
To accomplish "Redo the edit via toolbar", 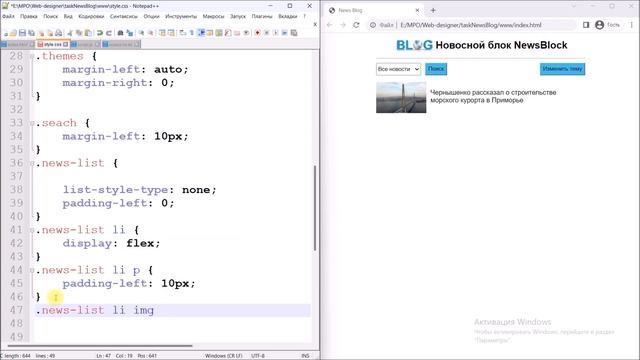I will (109, 33).
